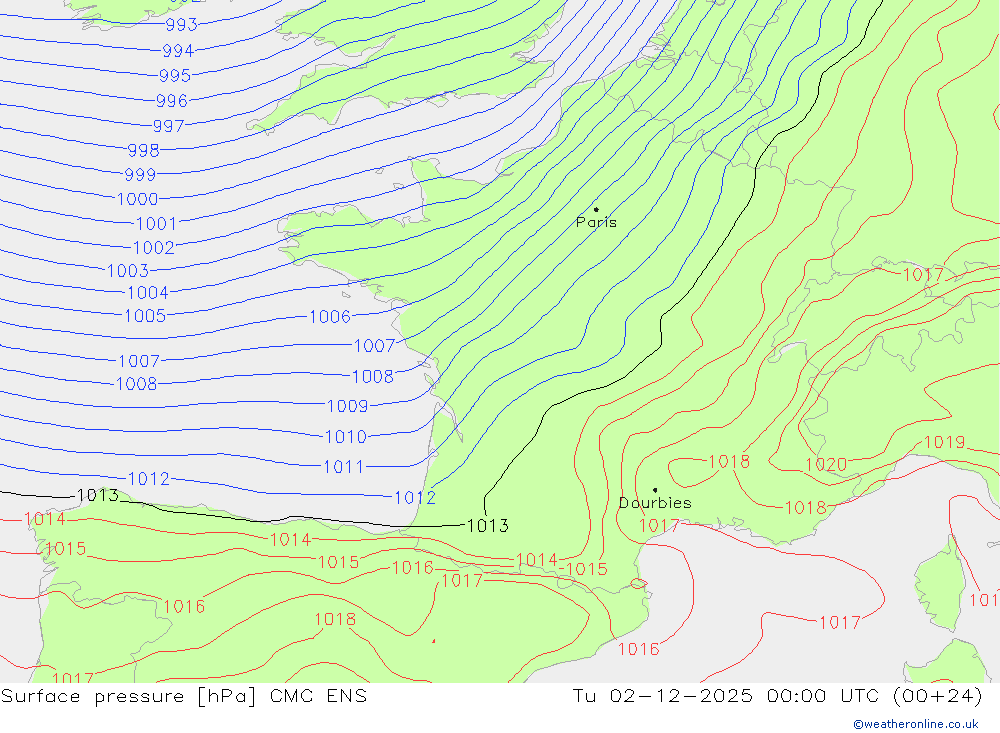Click the 993 isobar label

click(x=181, y=25)
